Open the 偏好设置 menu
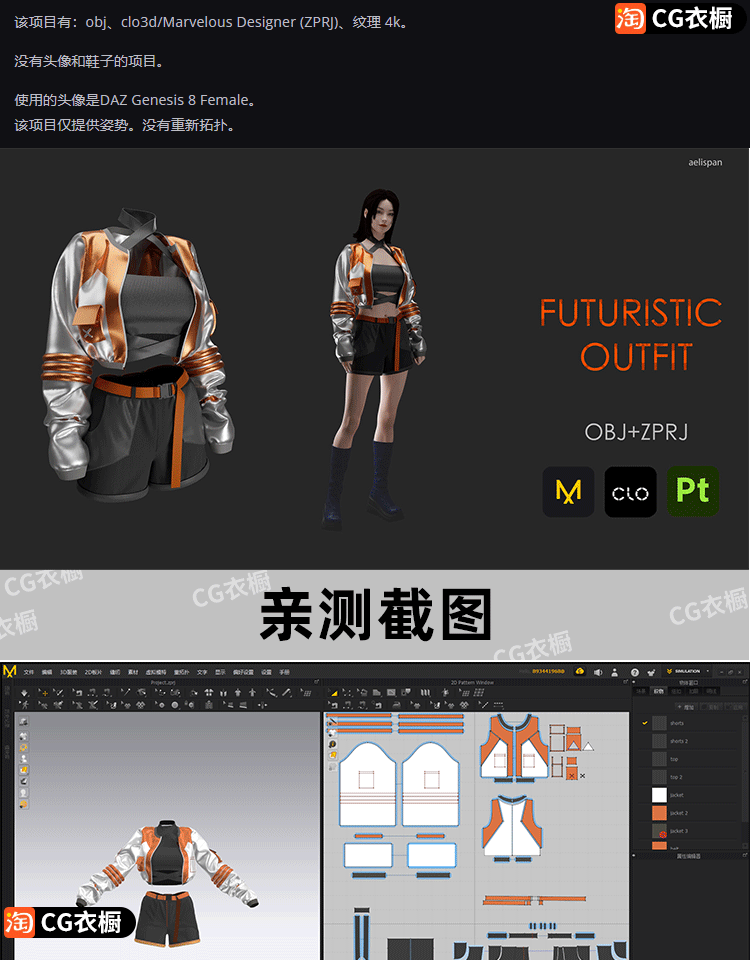750x960 pixels. tap(243, 672)
